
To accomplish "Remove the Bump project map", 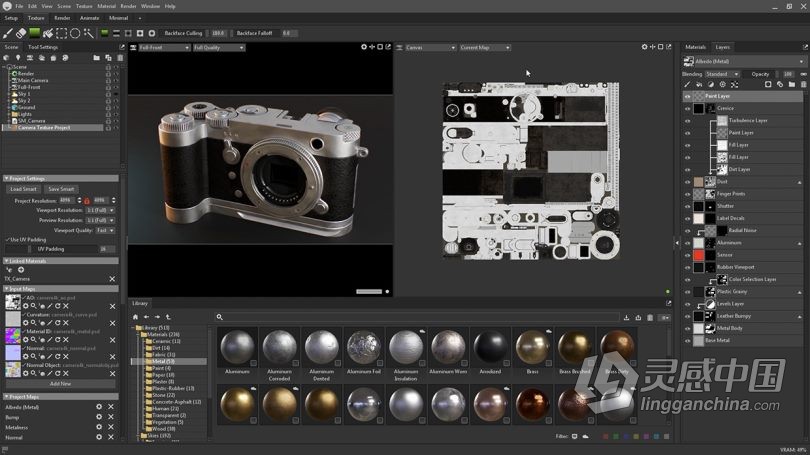I will click(x=111, y=417).
